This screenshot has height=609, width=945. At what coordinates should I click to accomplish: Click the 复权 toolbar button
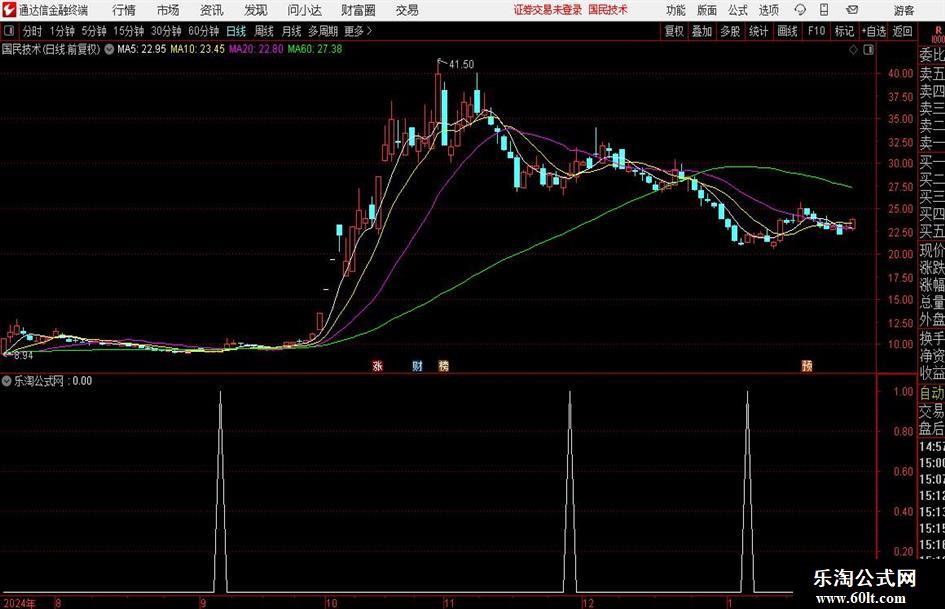click(674, 31)
